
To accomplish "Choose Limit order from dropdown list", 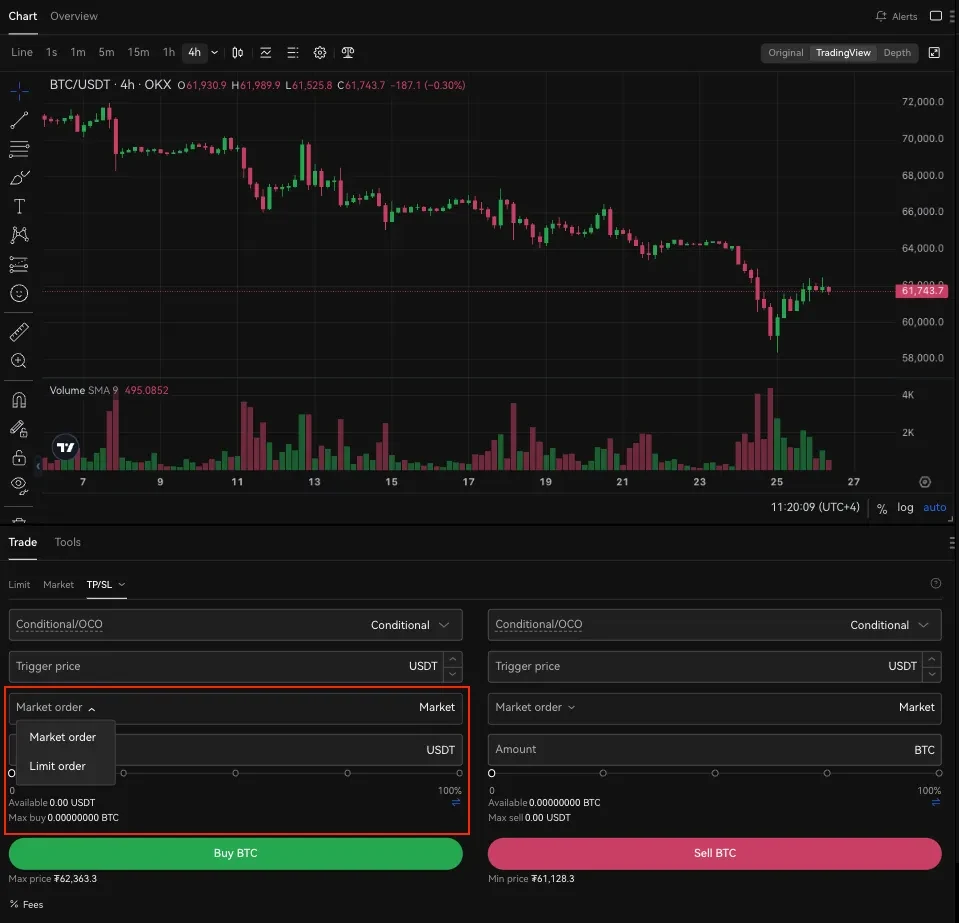I will click(57, 766).
